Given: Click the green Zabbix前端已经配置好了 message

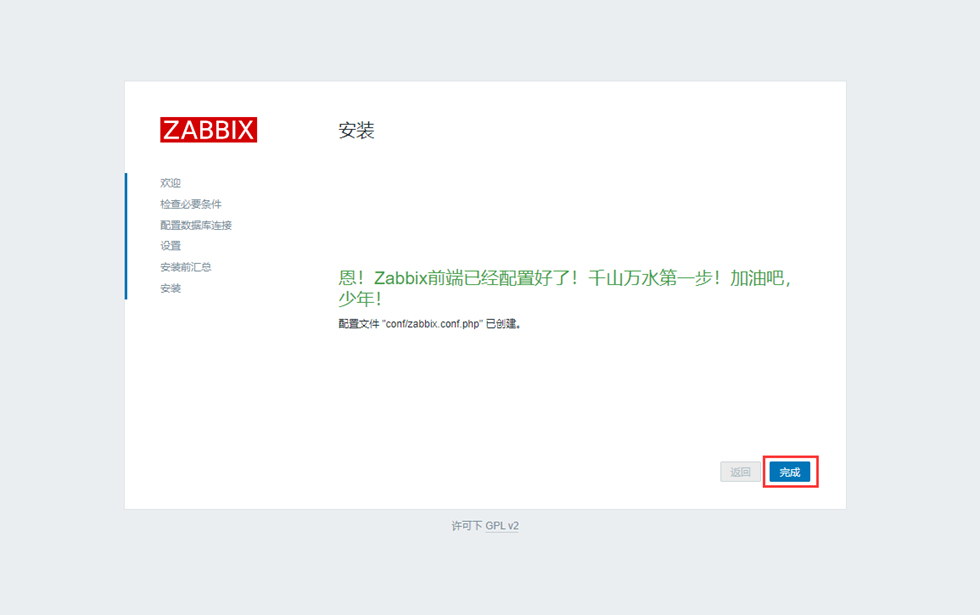Looking at the screenshot, I should coord(564,288).
